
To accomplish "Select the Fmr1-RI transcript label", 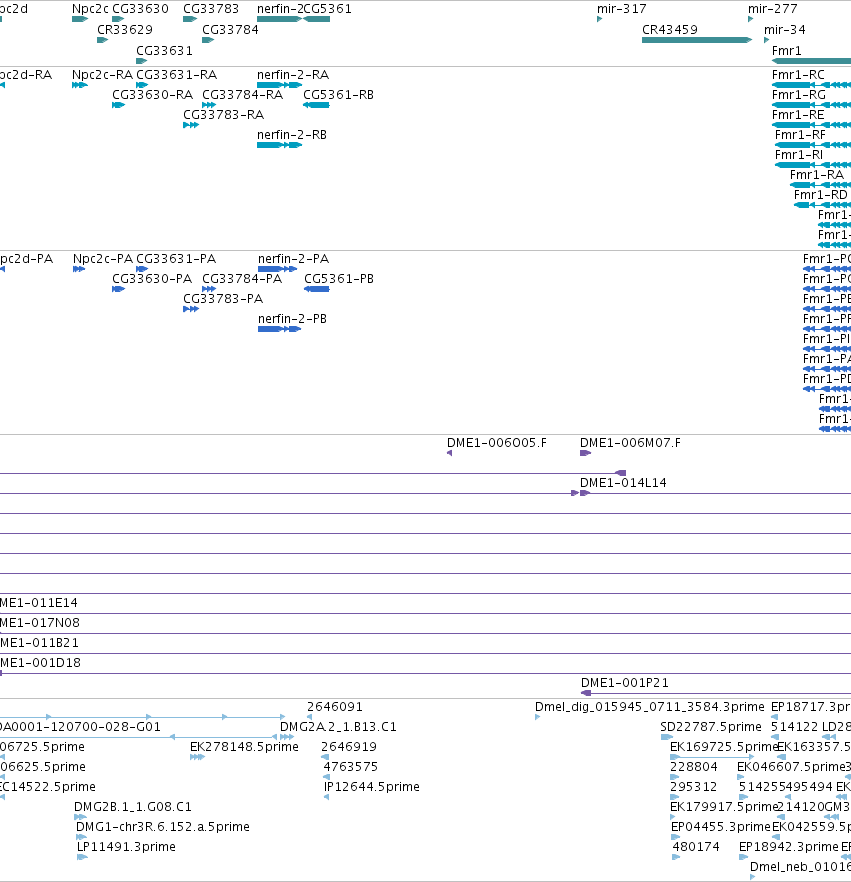I will 799,155.
